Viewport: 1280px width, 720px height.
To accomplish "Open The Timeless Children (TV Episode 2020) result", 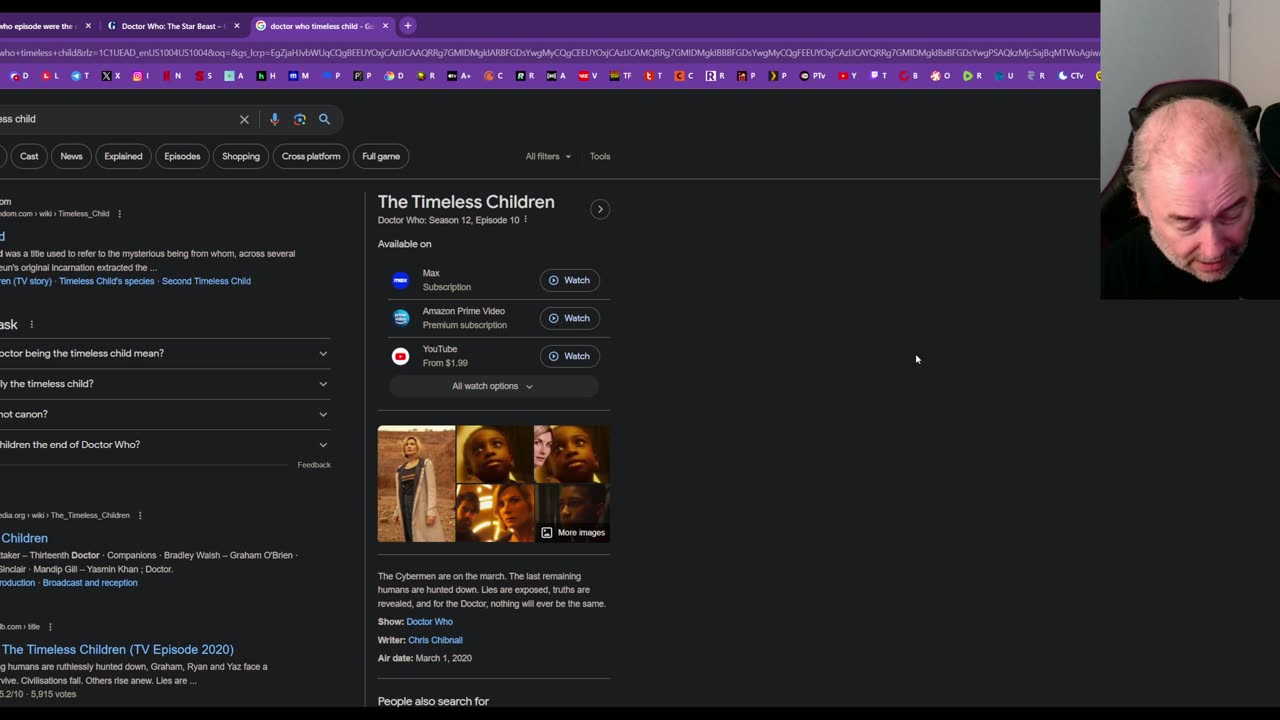I will point(117,649).
